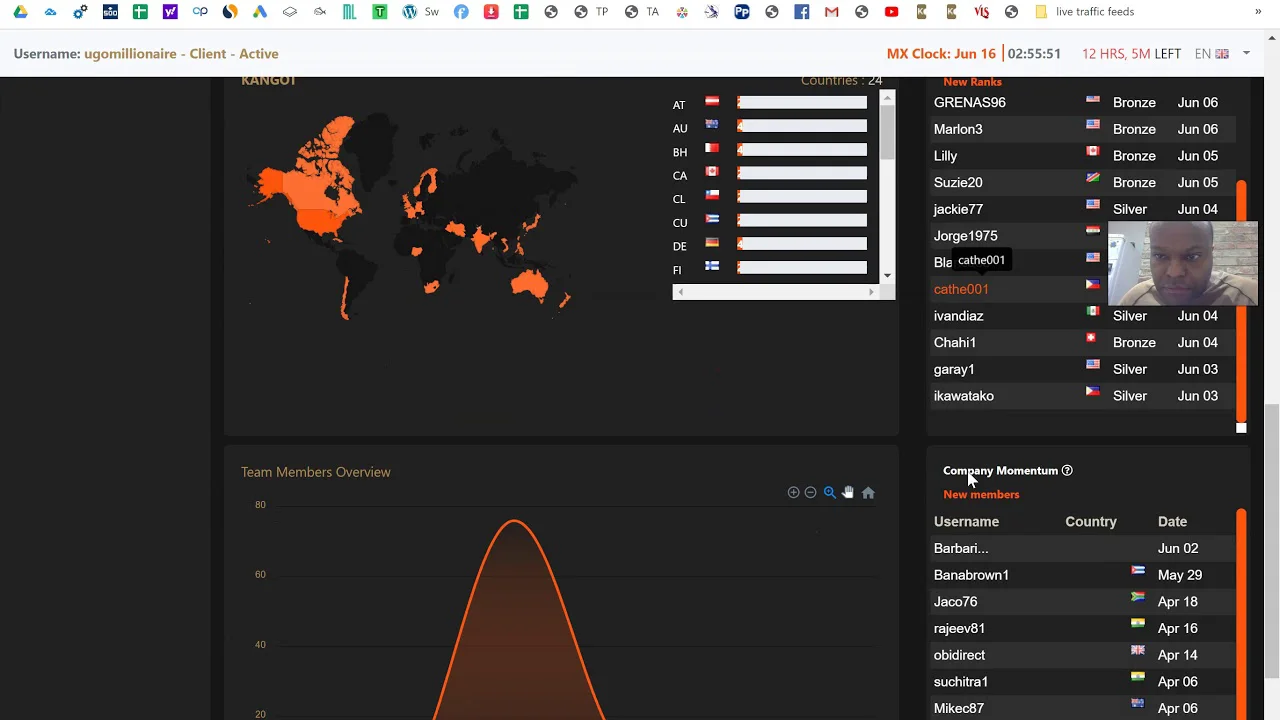Open the Facebook bookmark icon

tap(801, 12)
